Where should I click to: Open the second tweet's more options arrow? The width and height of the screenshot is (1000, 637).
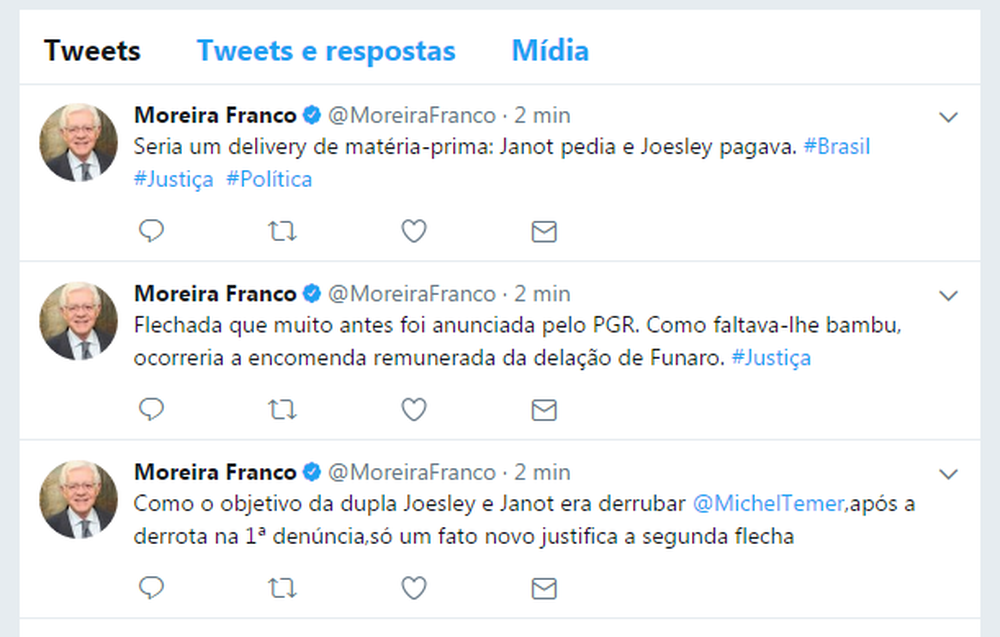[949, 295]
